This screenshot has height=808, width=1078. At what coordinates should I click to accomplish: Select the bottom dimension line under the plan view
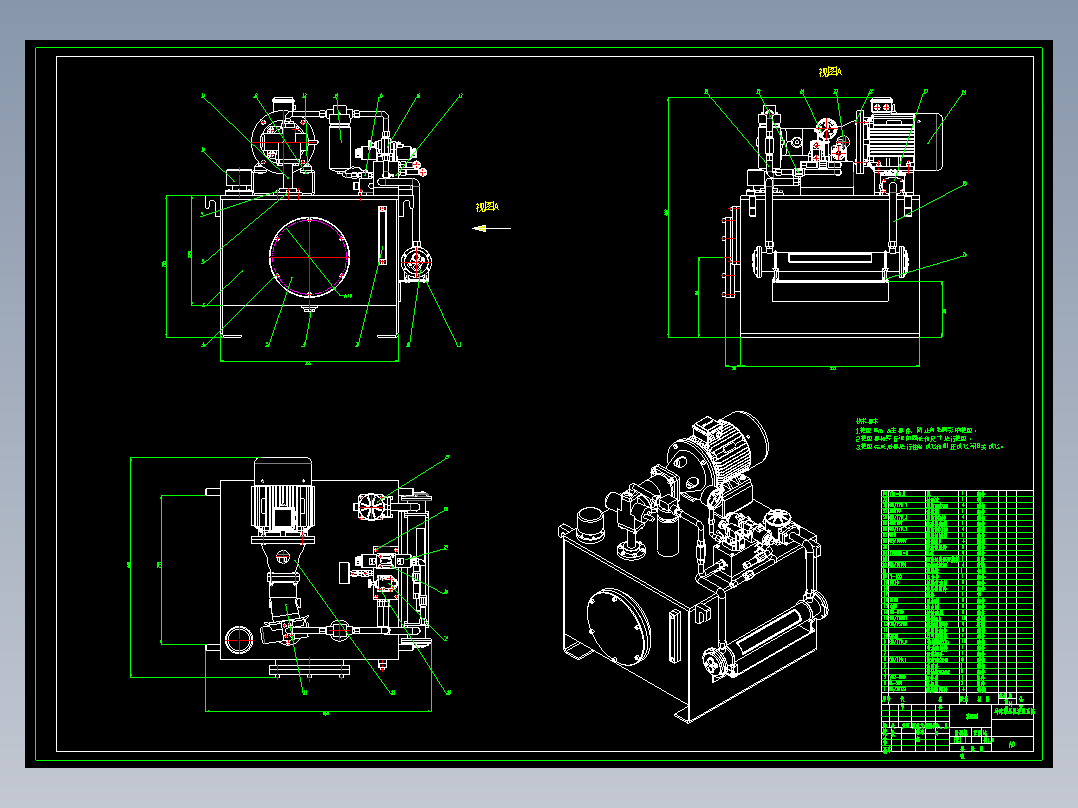point(318,711)
